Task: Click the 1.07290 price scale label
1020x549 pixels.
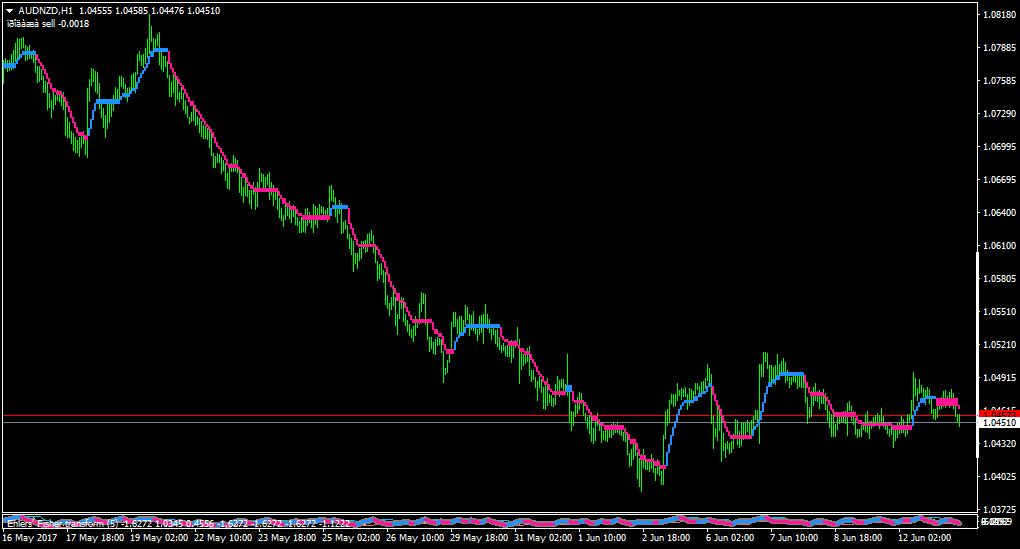Action: (x=999, y=114)
